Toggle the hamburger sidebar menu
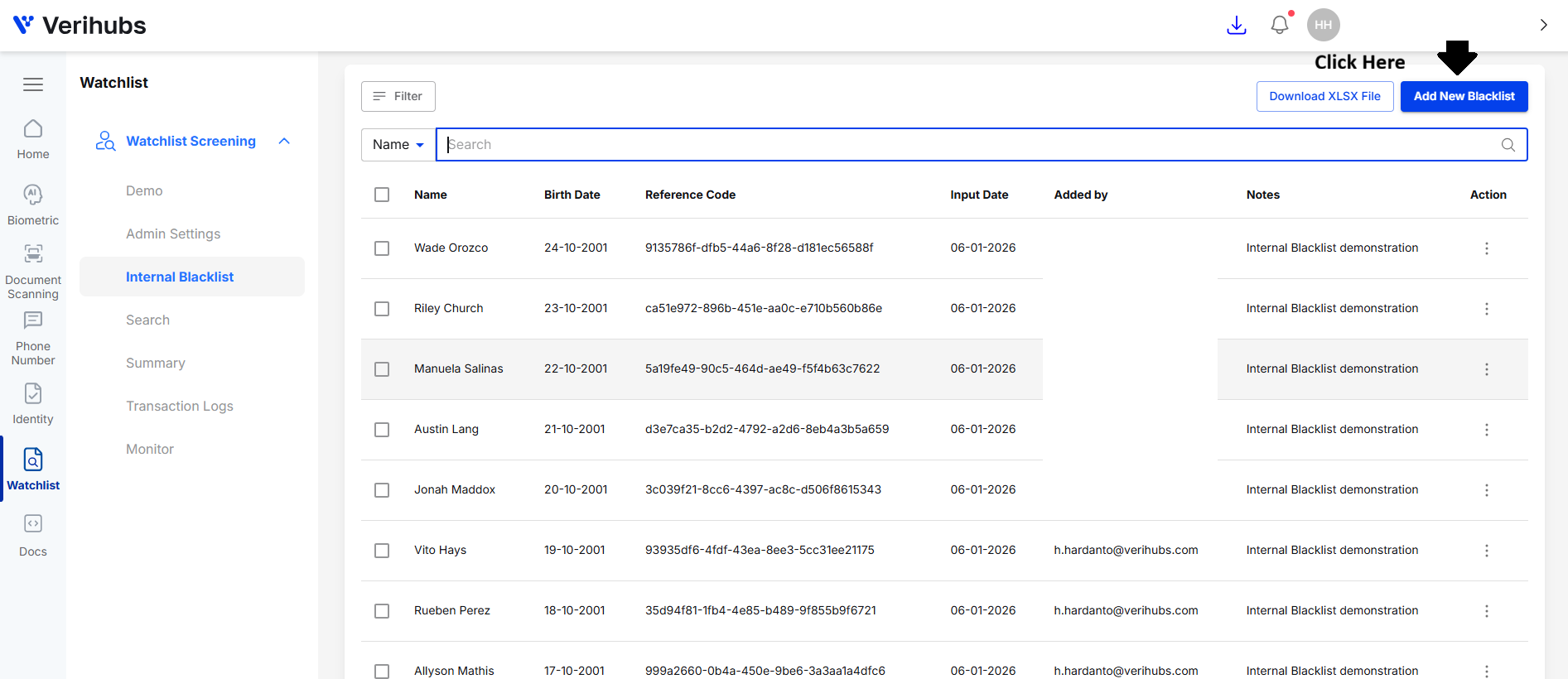This screenshot has height=679, width=1568. click(x=33, y=84)
